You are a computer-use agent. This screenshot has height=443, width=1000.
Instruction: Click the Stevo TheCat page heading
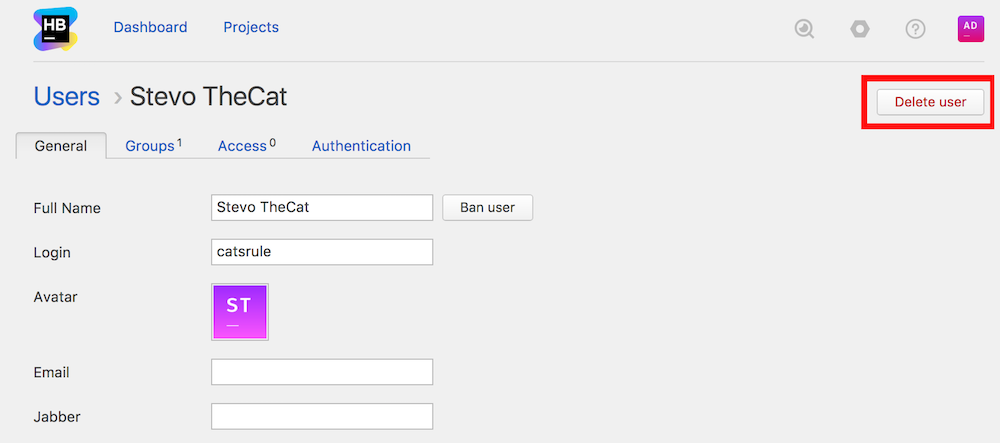(x=209, y=97)
